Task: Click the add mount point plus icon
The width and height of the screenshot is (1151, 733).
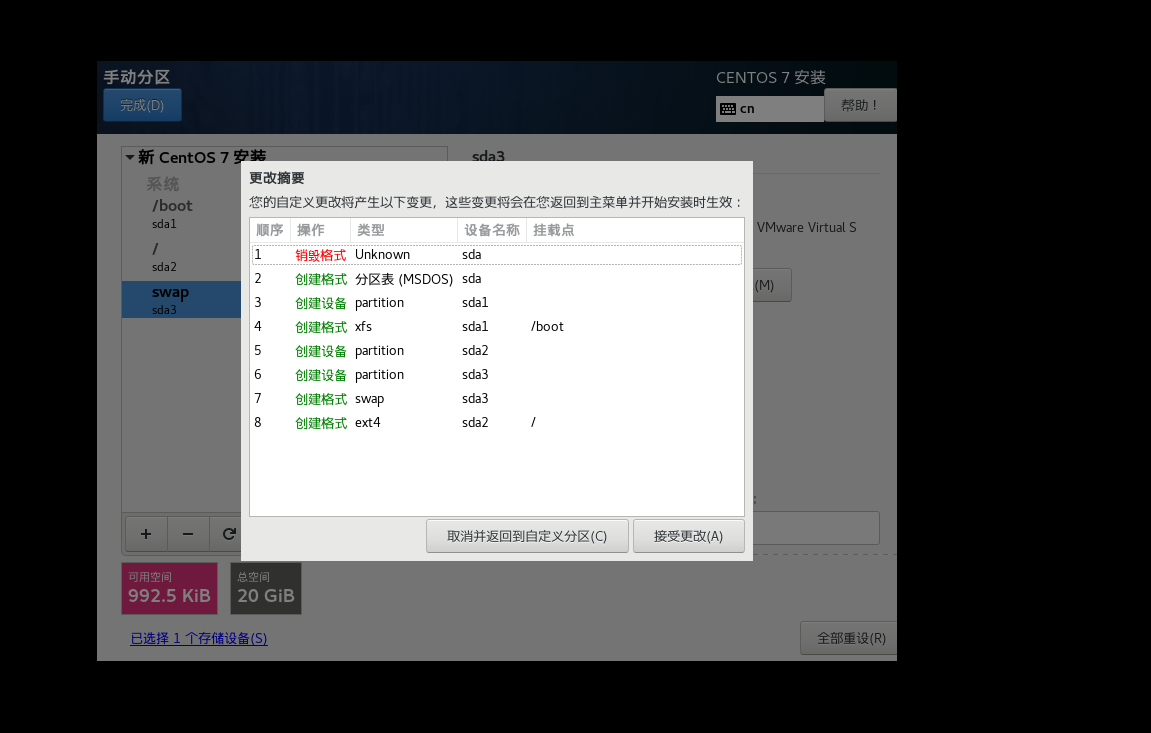Action: point(146,534)
